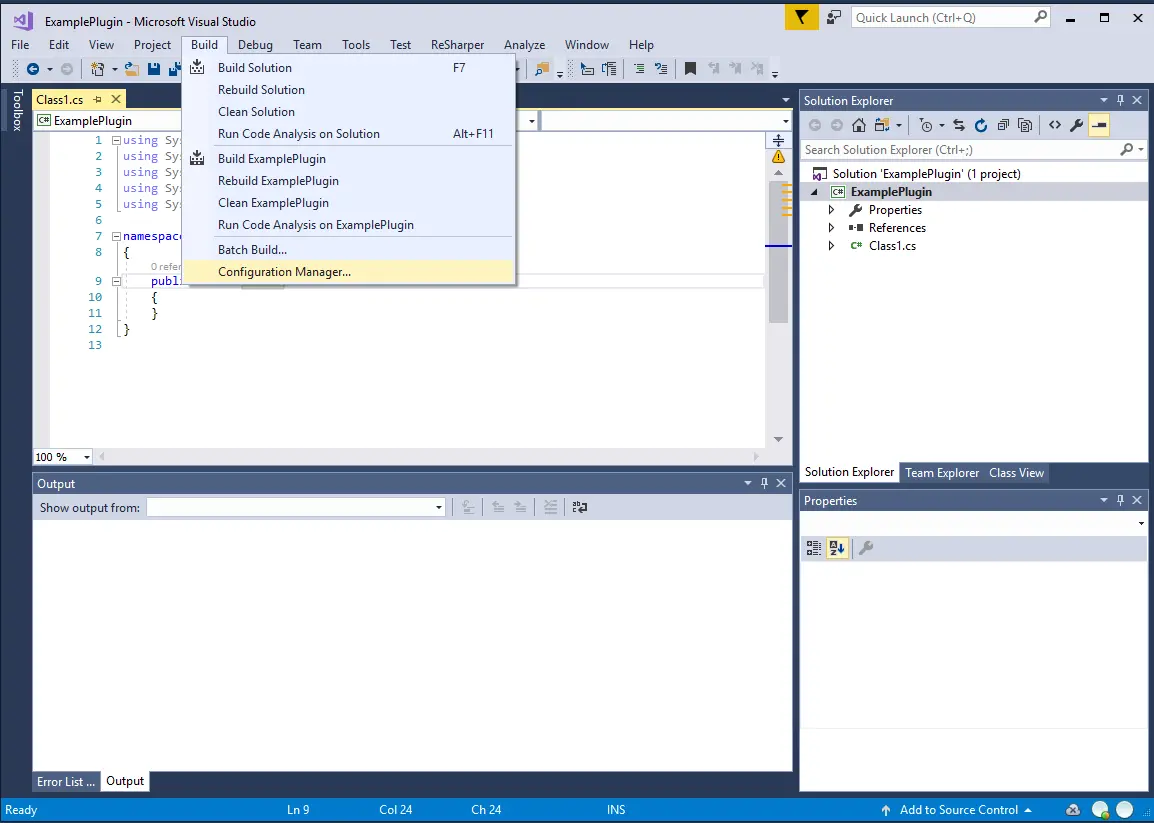
Task: Toggle Alphabetical sort in Properties panel
Action: (x=837, y=548)
